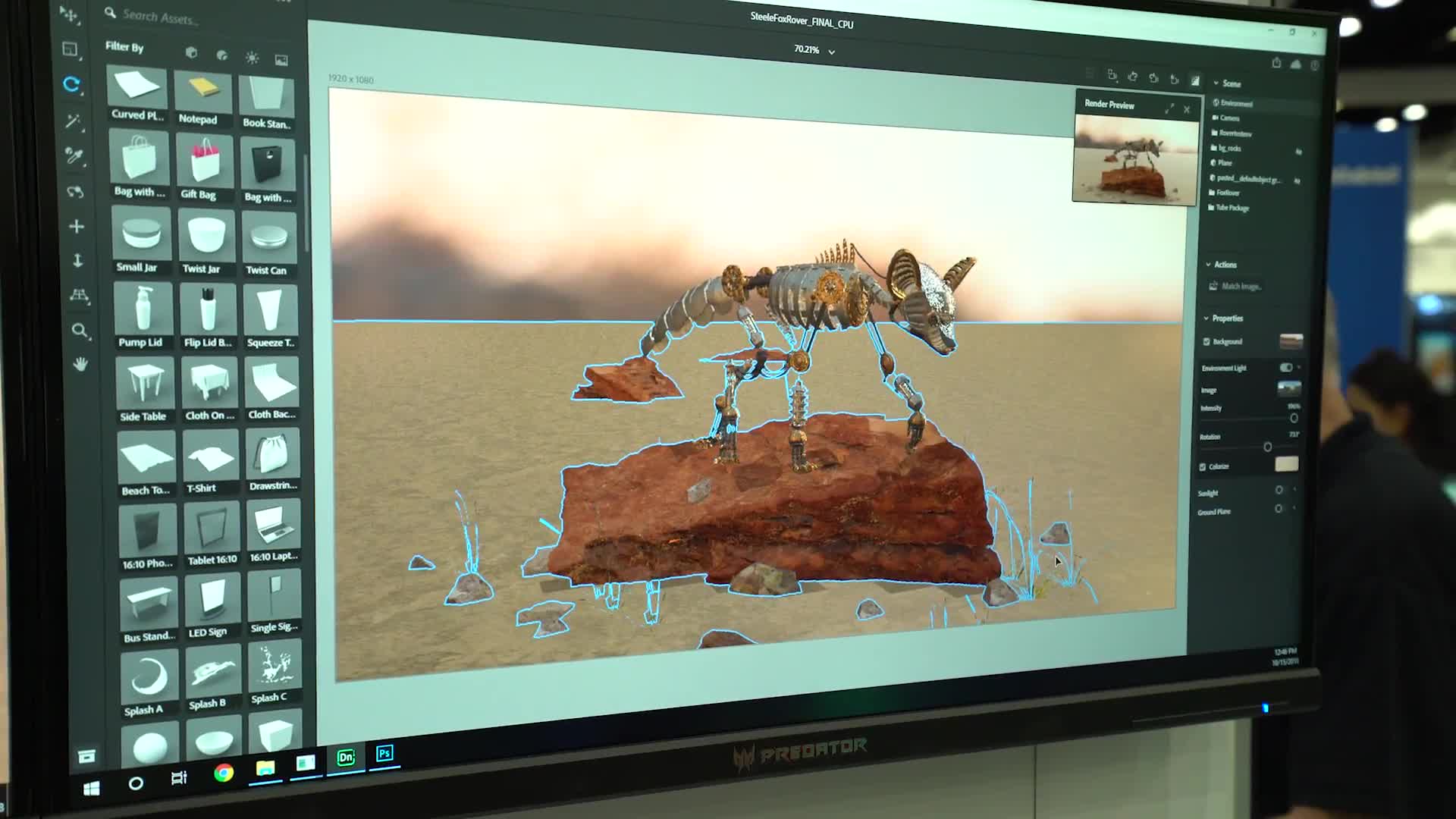Expand the Sunlight settings arrow
1456x819 pixels.
coord(1294,489)
